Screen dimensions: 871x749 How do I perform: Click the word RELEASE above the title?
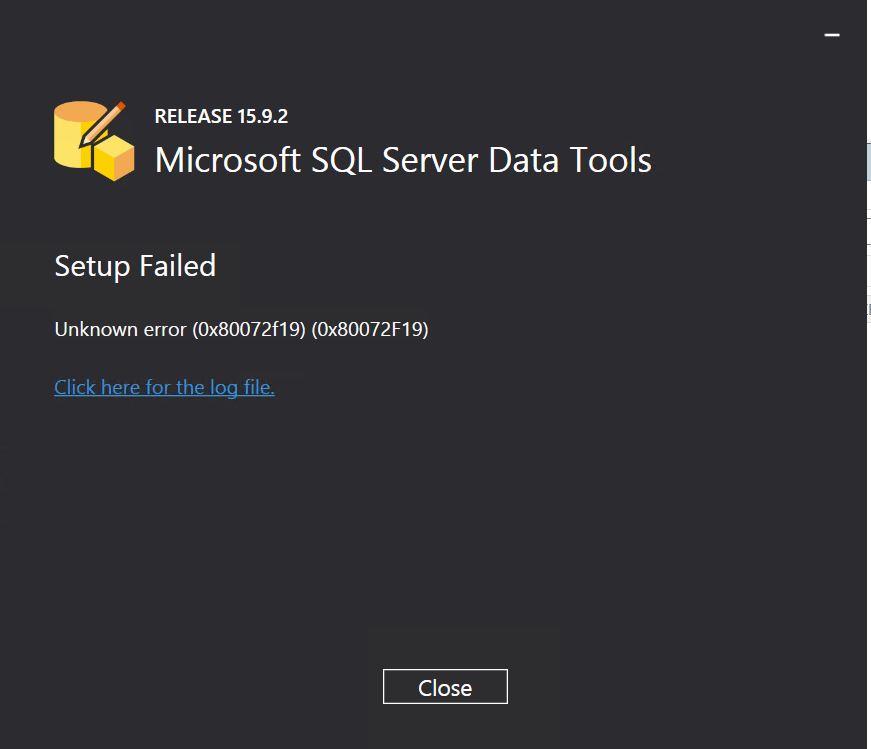pos(193,116)
